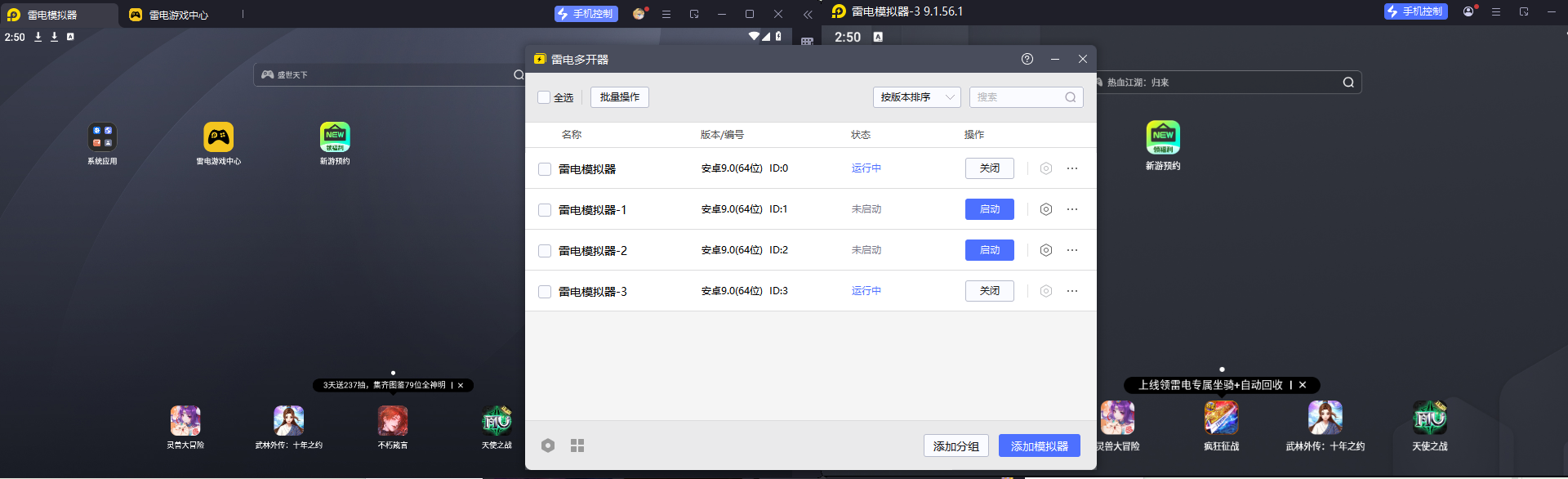
Task: Select checkbox next to 雷电模拟器-3
Action: pos(545,292)
